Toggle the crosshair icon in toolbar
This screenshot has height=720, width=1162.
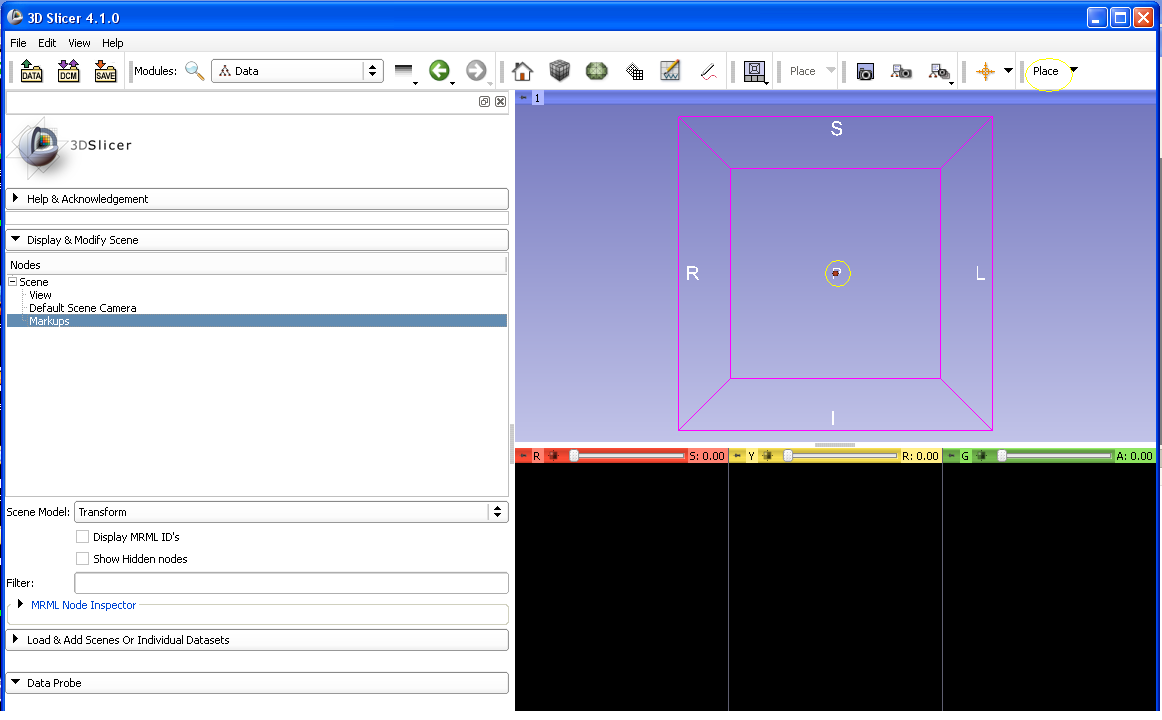tap(986, 71)
